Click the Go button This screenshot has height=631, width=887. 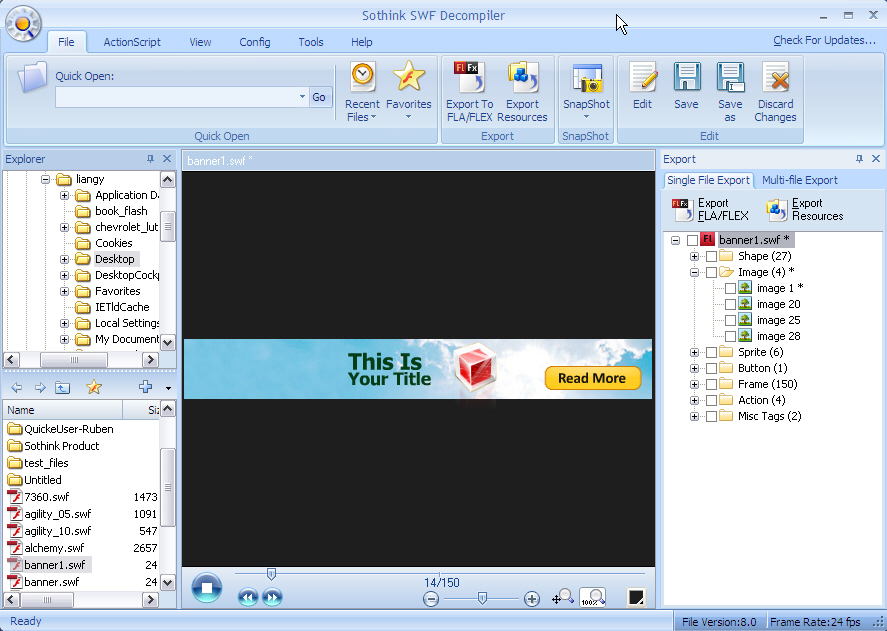click(x=319, y=97)
